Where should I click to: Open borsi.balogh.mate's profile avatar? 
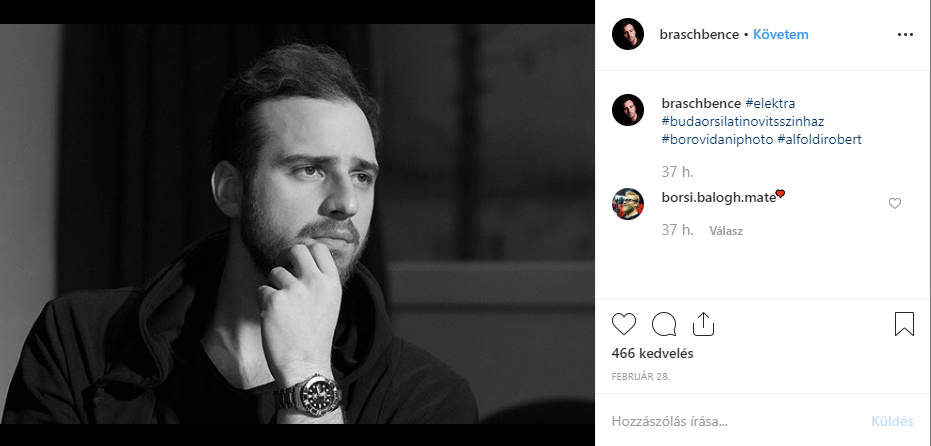[x=628, y=203]
